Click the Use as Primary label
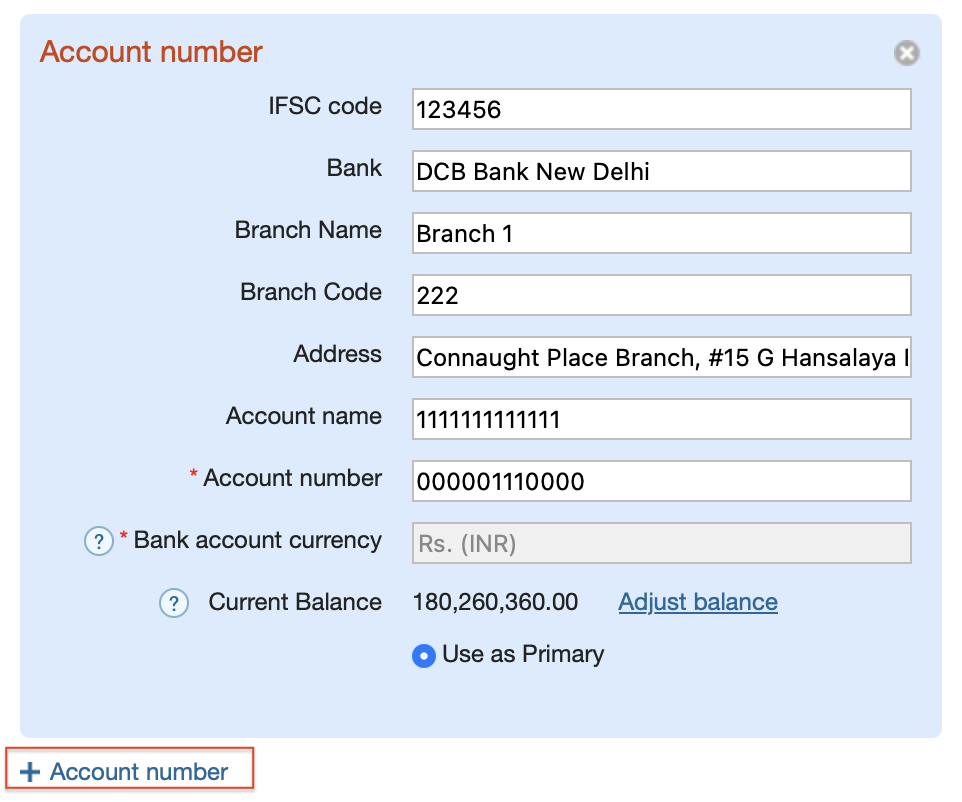This screenshot has width=962, height=802. pyautogui.click(x=523, y=655)
